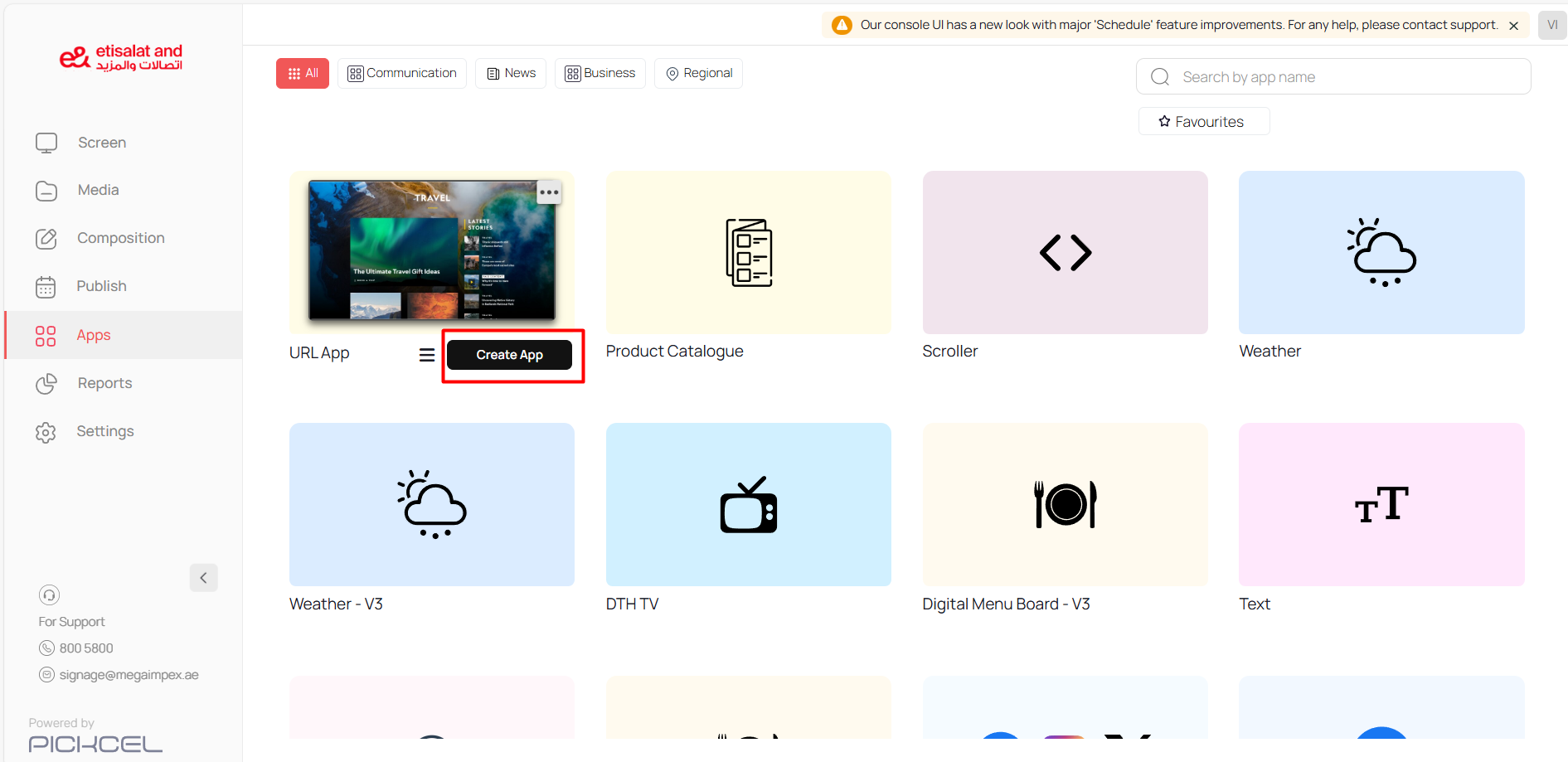Click the hamburger list icon beside URL App

[x=427, y=355]
